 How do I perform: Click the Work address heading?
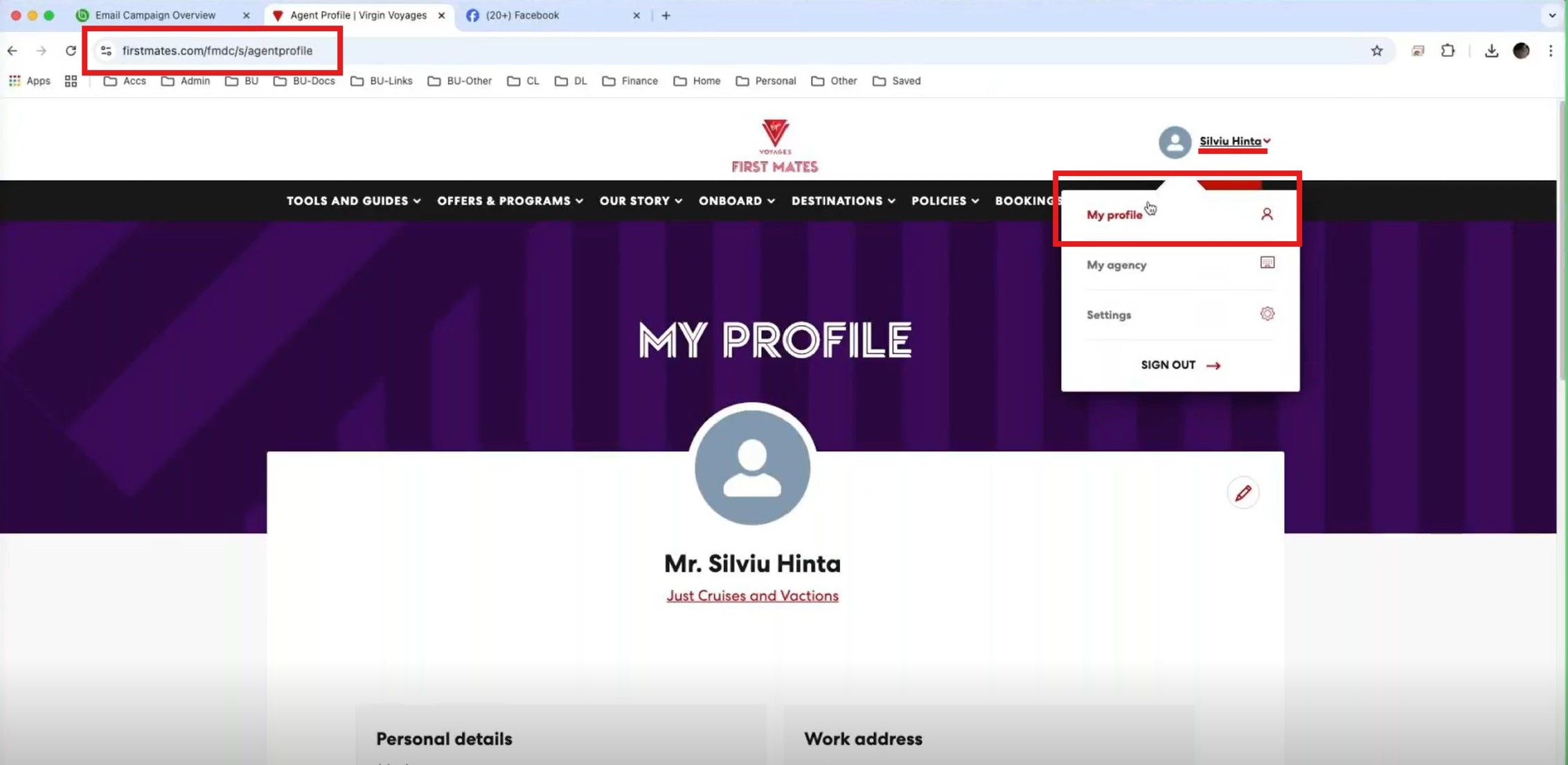pos(863,739)
